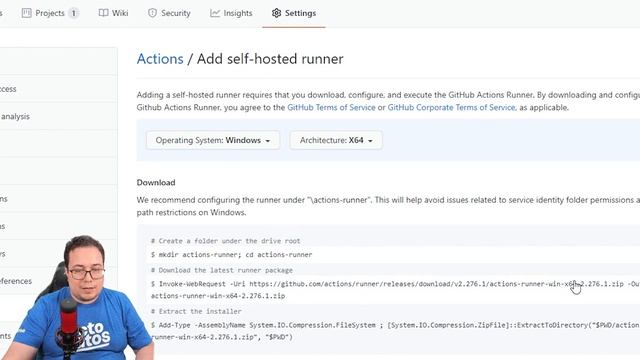Open the Operating System dropdown
Screen dimensions: 640x360
pos(213,140)
